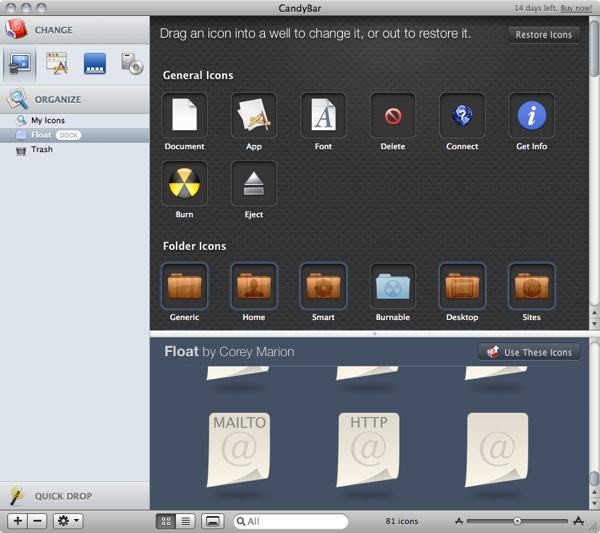600x533 pixels.
Task: Click the DOCK badge next to Float
Action: [68, 135]
